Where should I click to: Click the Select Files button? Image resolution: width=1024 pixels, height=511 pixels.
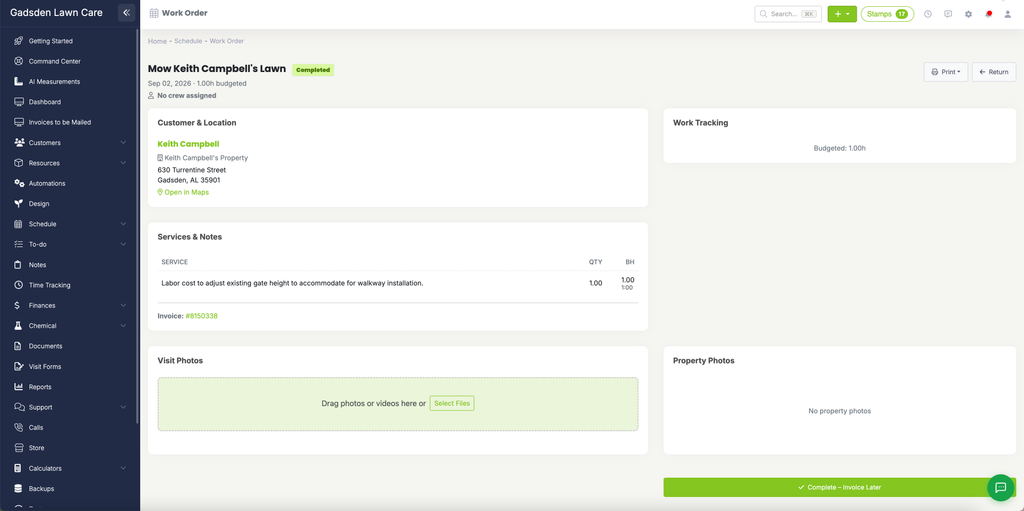point(452,403)
